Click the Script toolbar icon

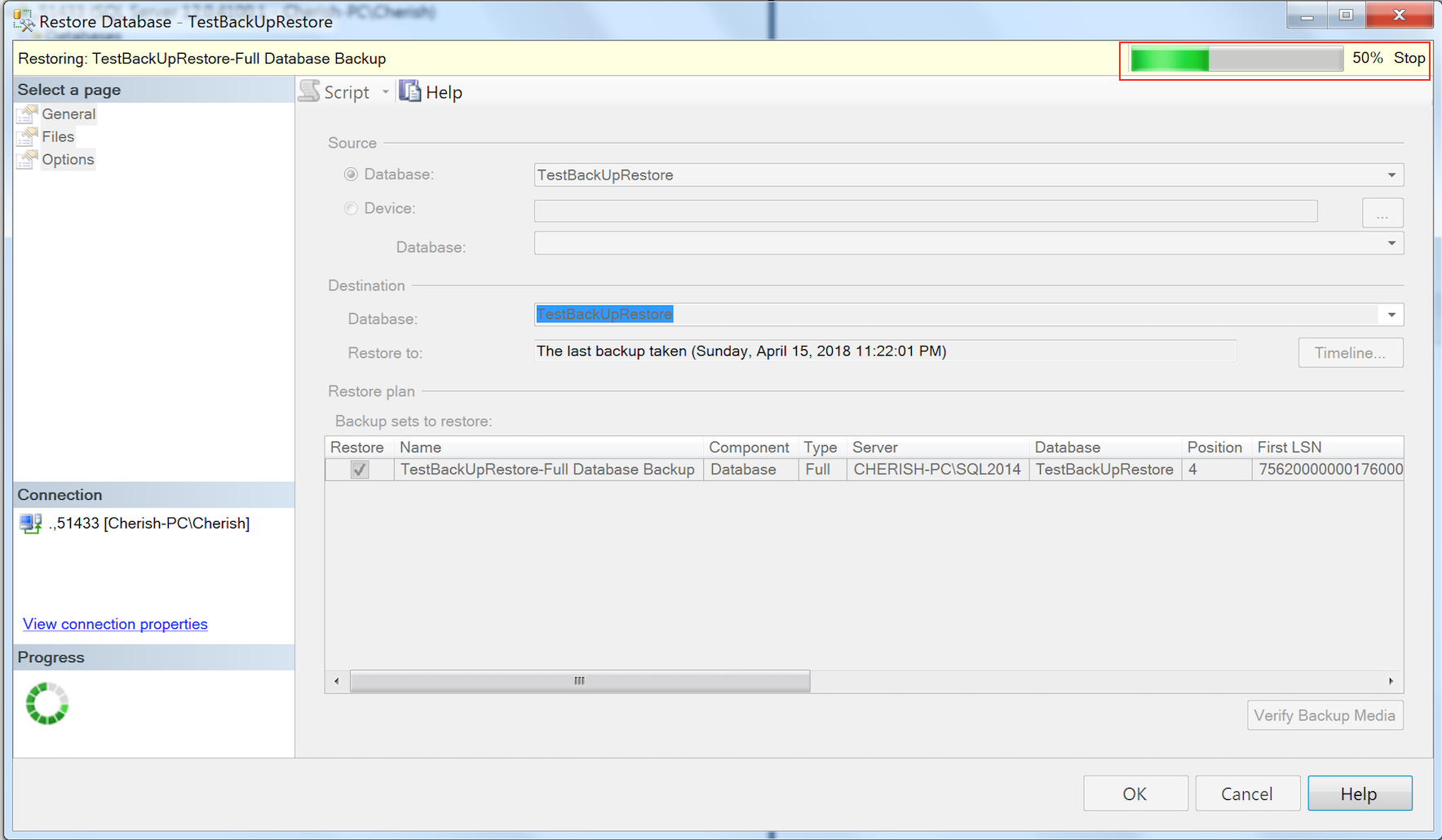click(309, 91)
